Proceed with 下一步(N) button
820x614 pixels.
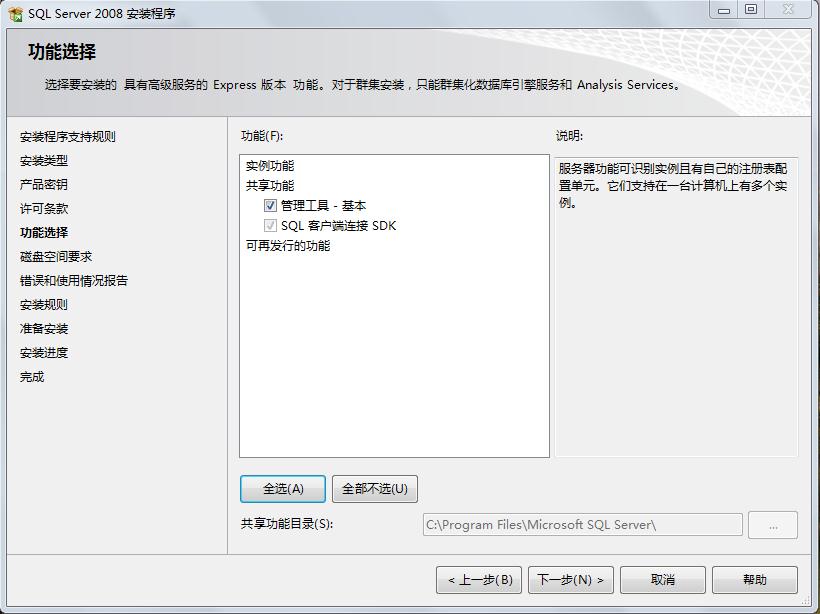571,580
